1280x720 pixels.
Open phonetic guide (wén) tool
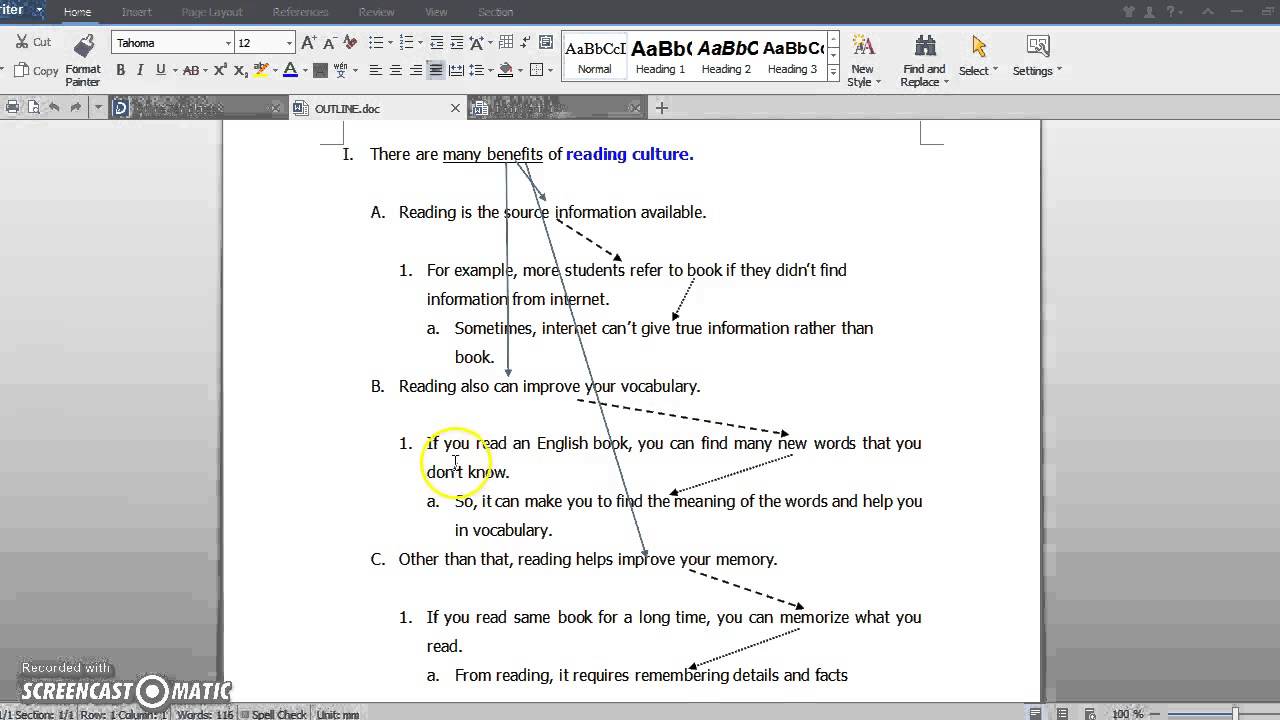click(x=341, y=70)
